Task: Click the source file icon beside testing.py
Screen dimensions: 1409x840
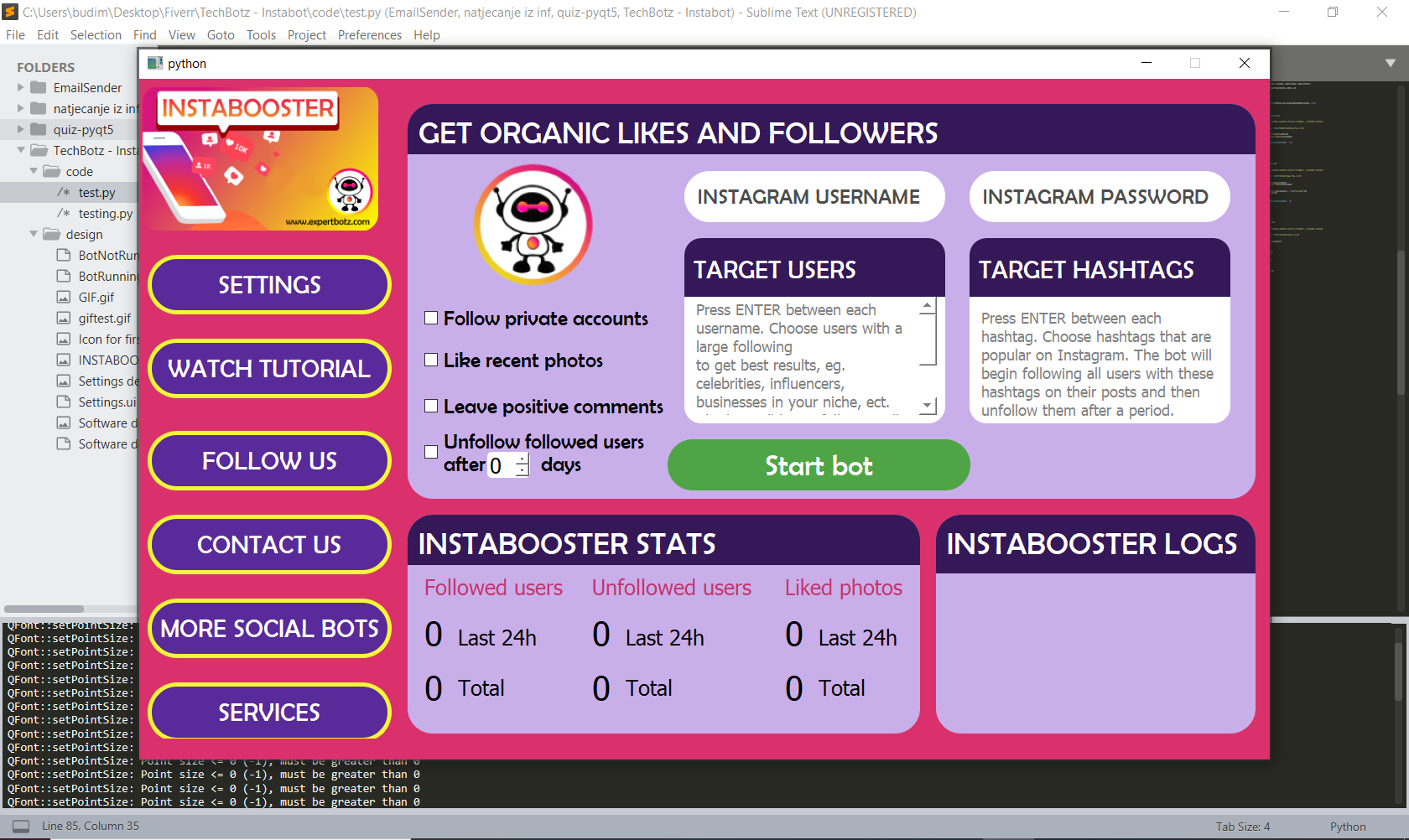Action: (x=64, y=213)
